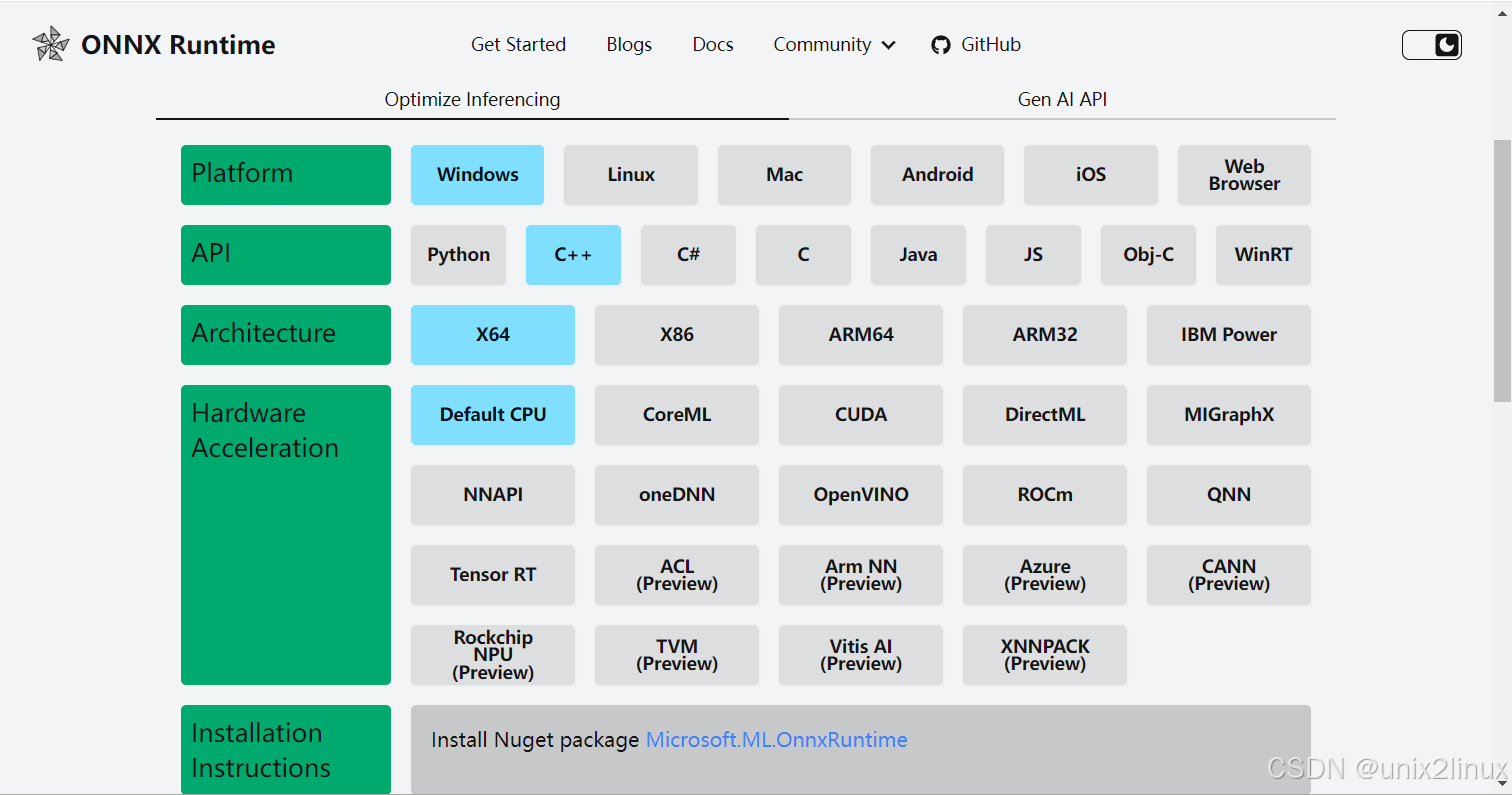Select the IBM Power architecture
The image size is (1512, 795).
click(x=1229, y=335)
